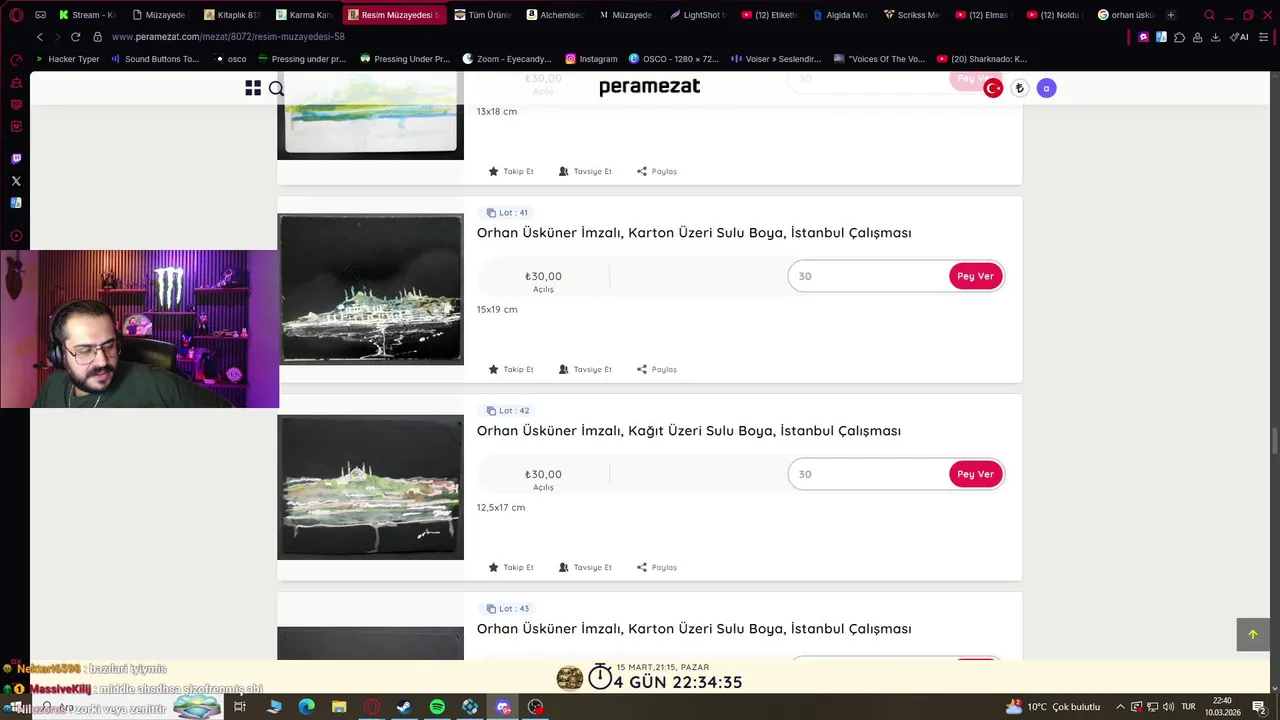Switch to the Kitaplık tab

point(232,15)
